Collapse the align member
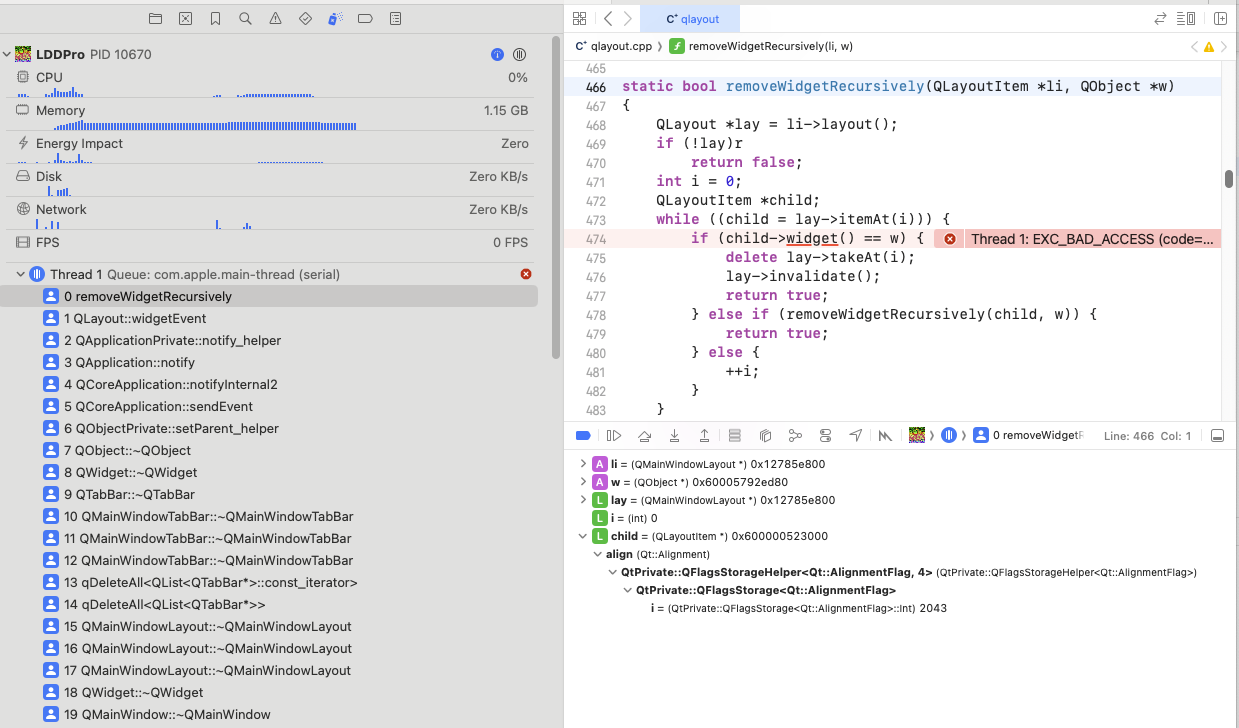Image resolution: width=1239 pixels, height=728 pixels. (598, 554)
